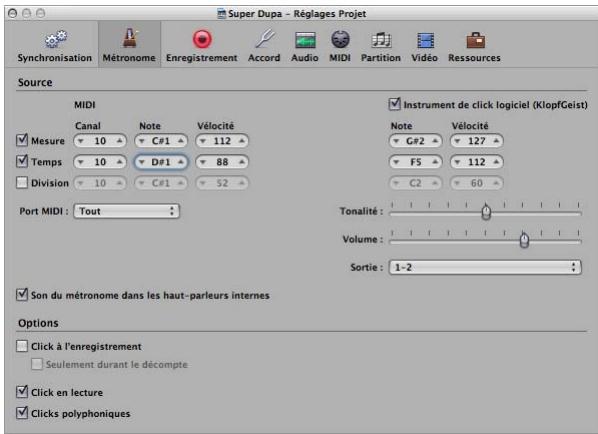Open the Vidéo film strip icon

click(425, 40)
